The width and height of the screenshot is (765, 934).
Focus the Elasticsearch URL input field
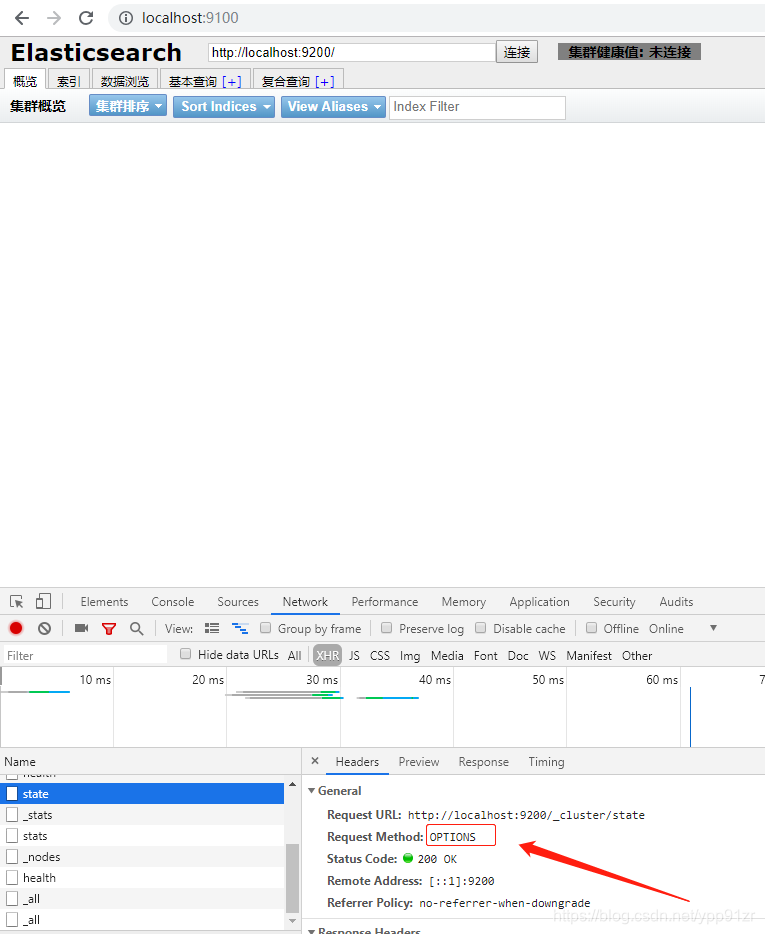352,52
